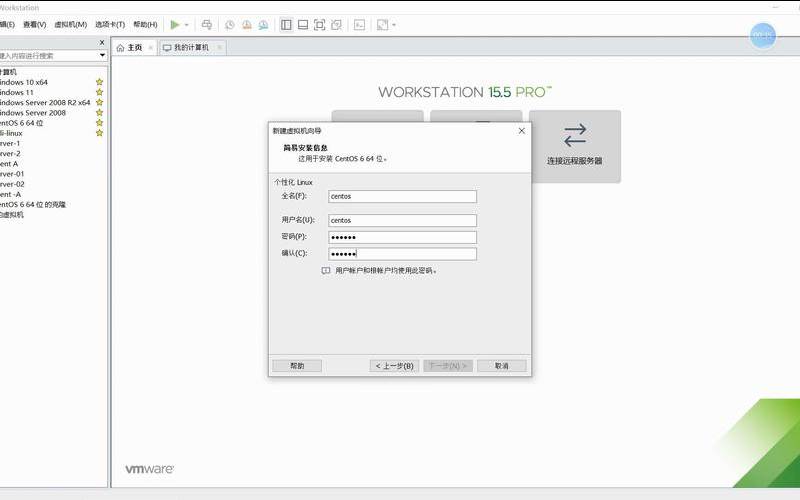Screen dimensions: 800x500
Task: Click the green Power On play icon
Action: (175, 24)
